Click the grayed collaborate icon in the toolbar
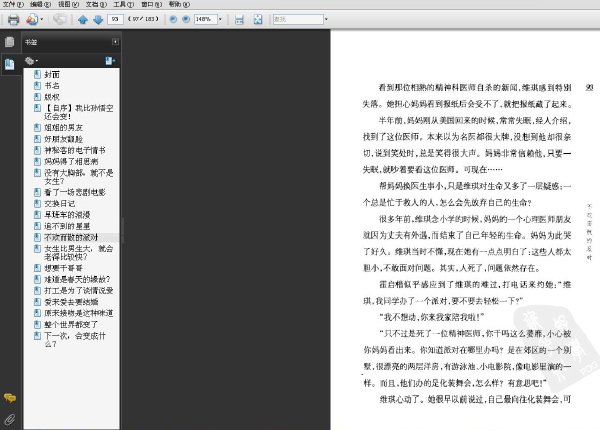Screen dimensions: 600x430 [59, 19]
